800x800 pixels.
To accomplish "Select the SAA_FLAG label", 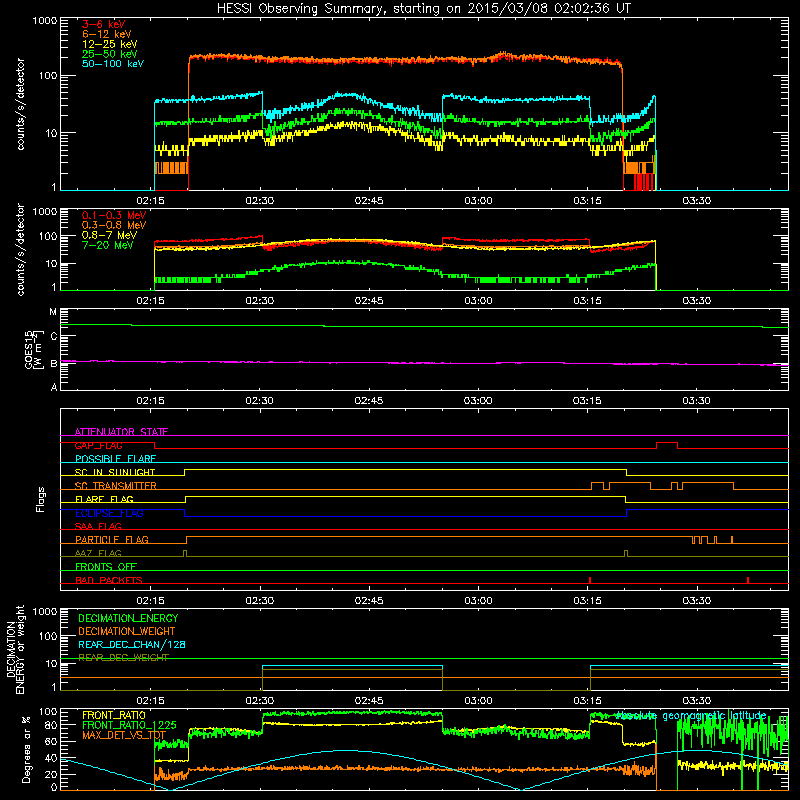I will 98,526.
